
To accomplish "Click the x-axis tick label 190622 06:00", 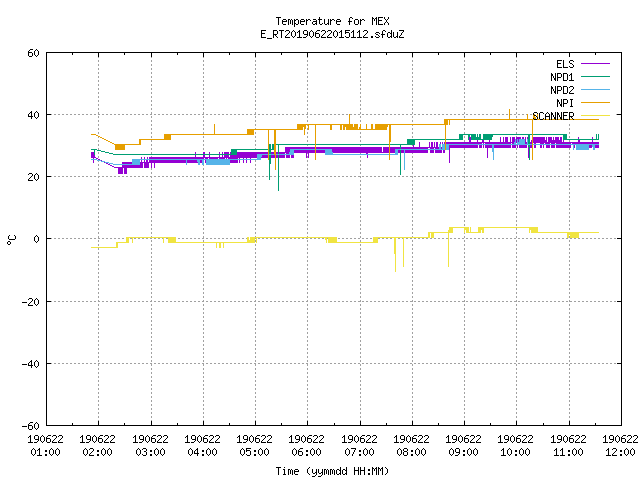I will tap(307, 445).
